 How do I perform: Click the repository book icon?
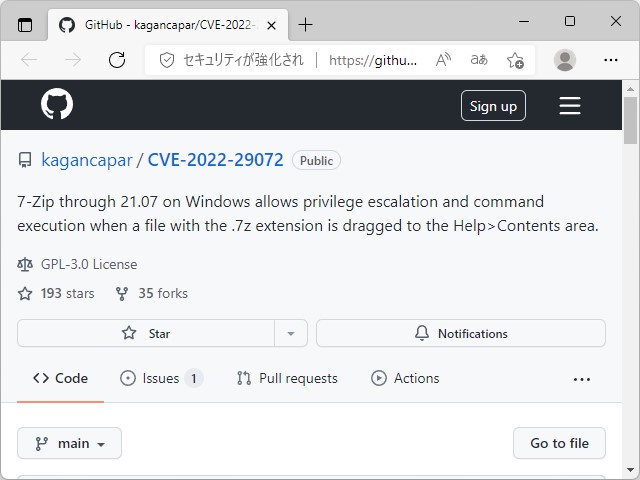coord(25,160)
